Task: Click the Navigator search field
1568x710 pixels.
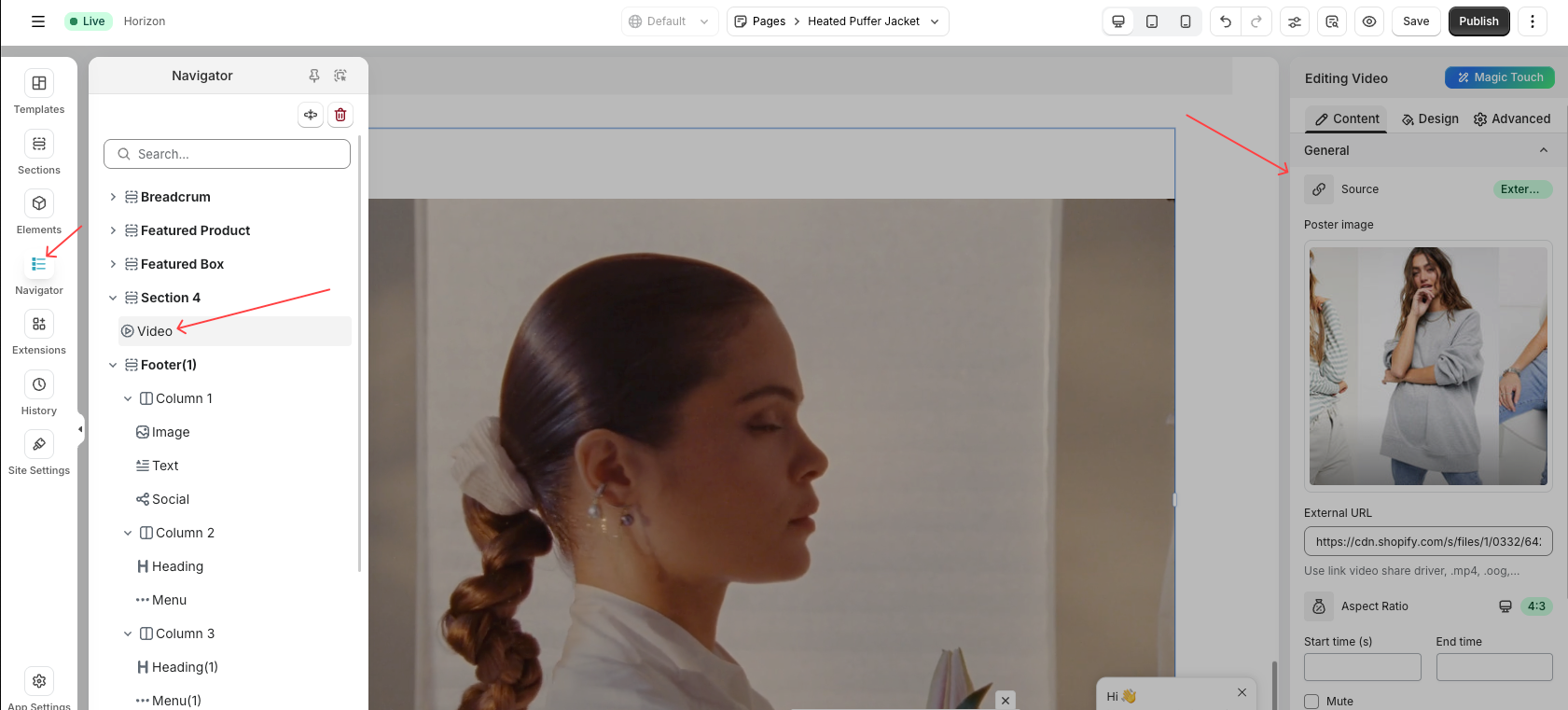Action: [x=227, y=154]
